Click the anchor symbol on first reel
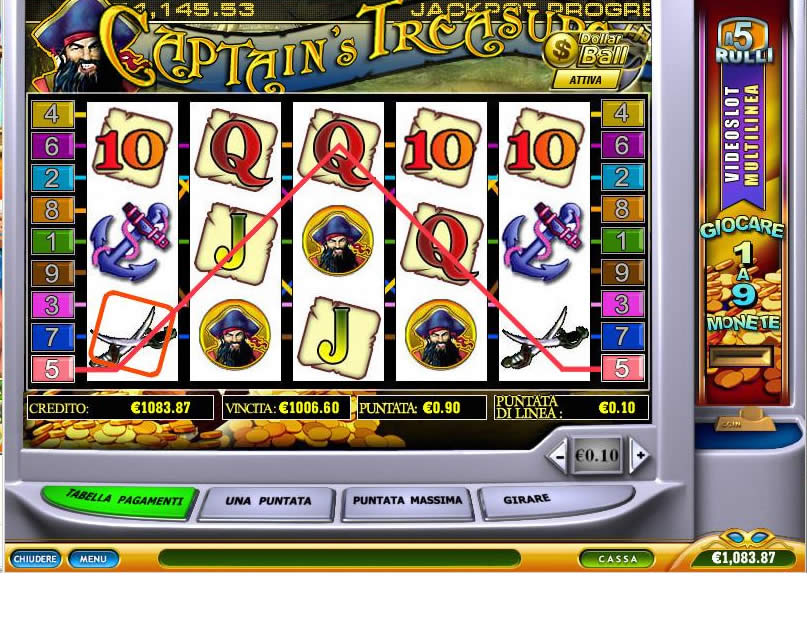The width and height of the screenshot is (807, 625). (x=131, y=241)
